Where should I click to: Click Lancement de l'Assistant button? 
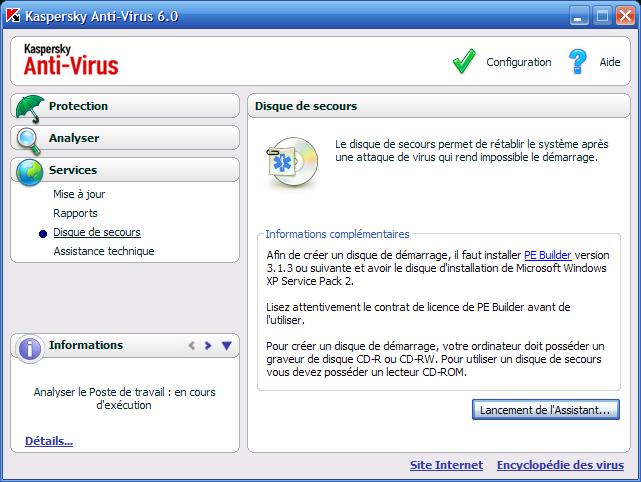click(546, 410)
